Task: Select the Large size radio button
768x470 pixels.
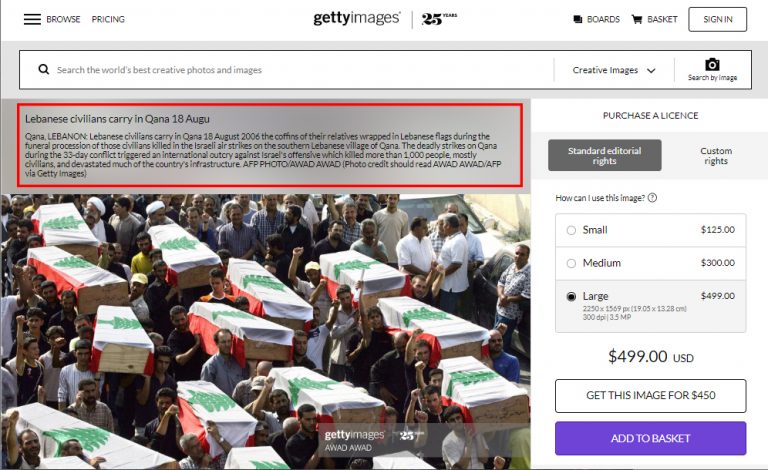Action: [571, 297]
